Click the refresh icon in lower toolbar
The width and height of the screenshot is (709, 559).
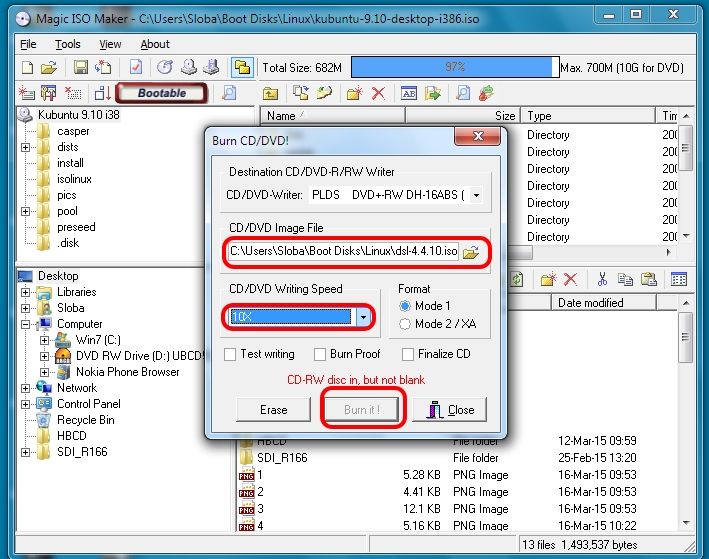click(516, 280)
